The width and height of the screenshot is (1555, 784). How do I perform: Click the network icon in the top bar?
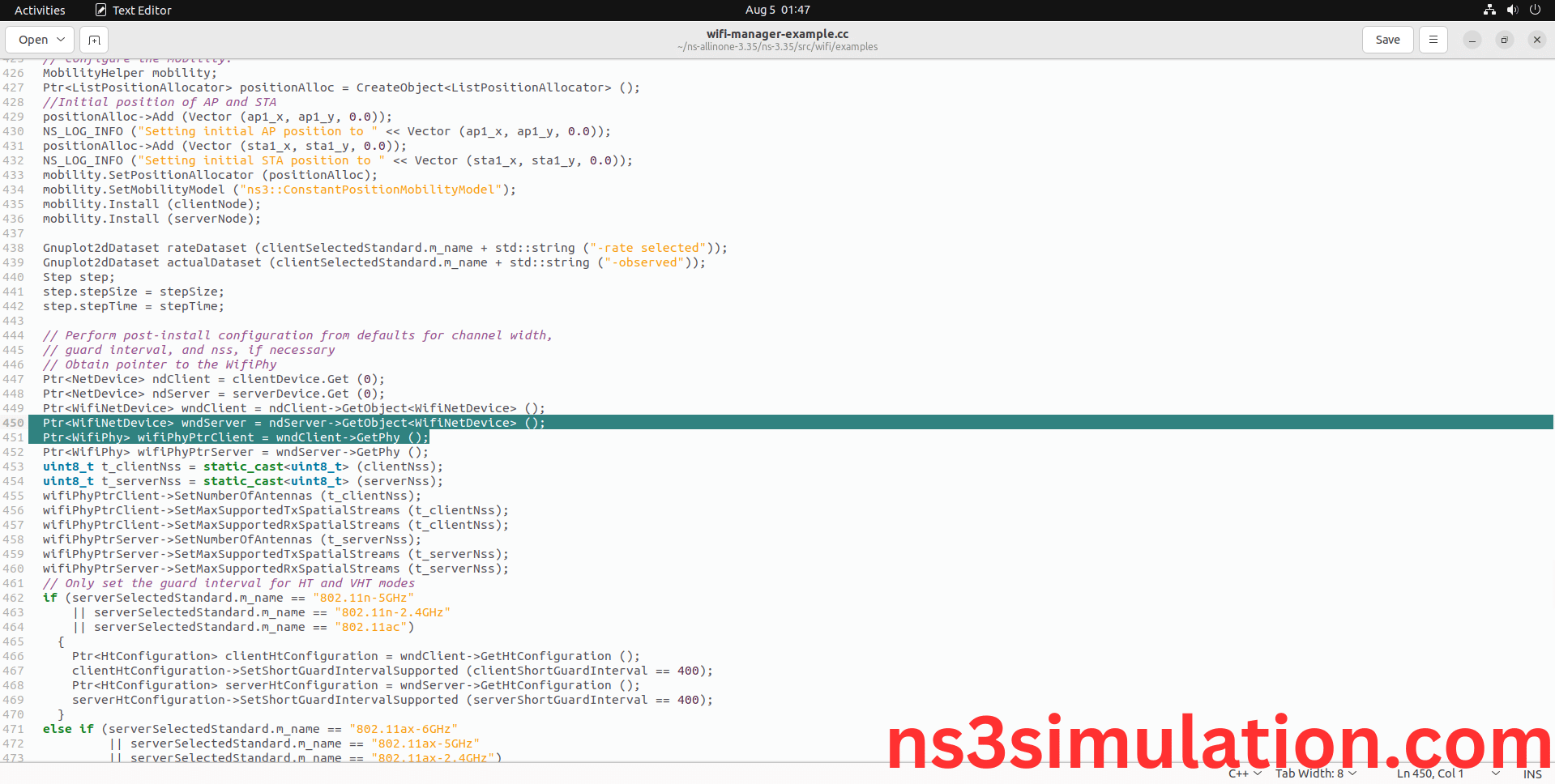pyautogui.click(x=1489, y=10)
